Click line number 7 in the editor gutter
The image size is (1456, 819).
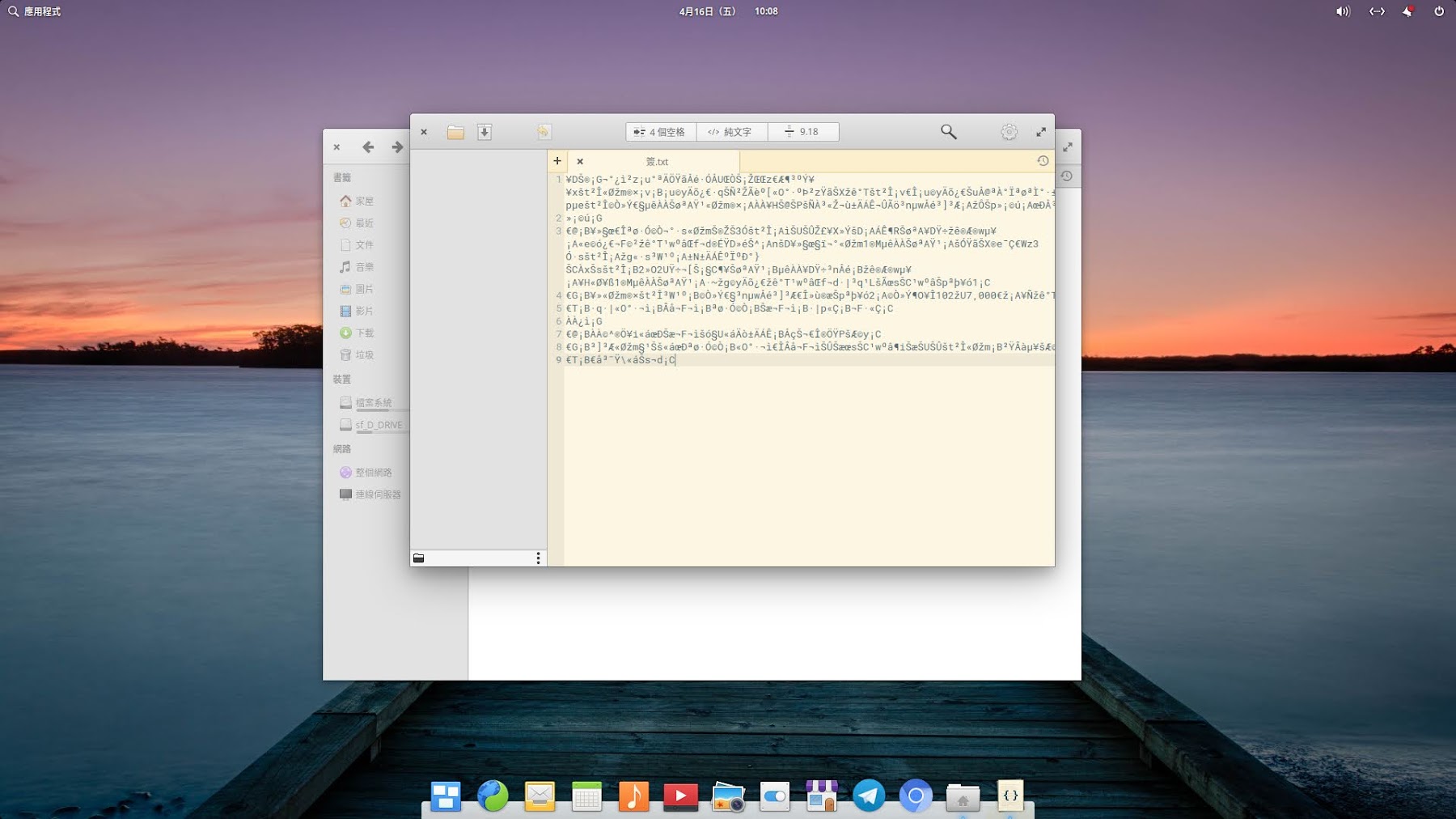558,334
